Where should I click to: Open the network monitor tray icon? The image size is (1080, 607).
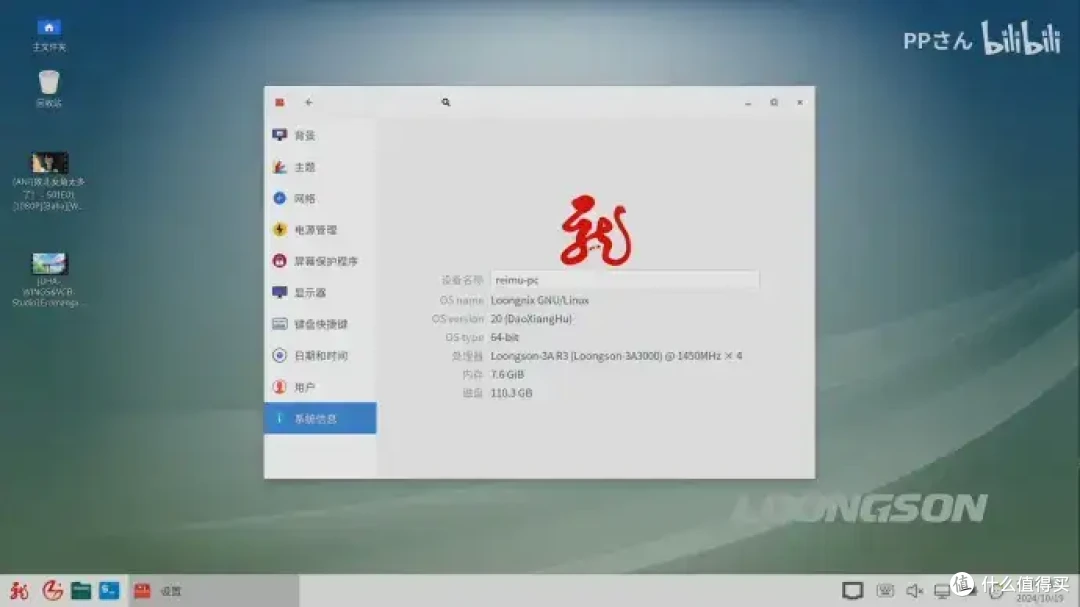point(942,591)
